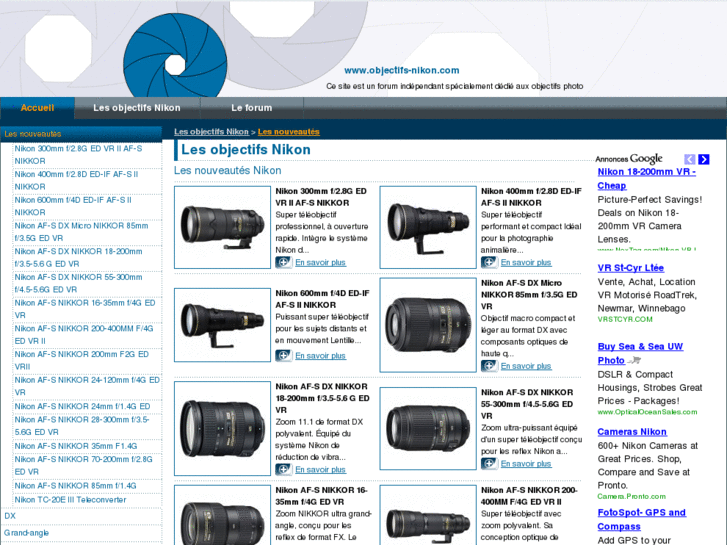Open the Le forum tab
Viewport: 727px width, 545px height.
(252, 108)
